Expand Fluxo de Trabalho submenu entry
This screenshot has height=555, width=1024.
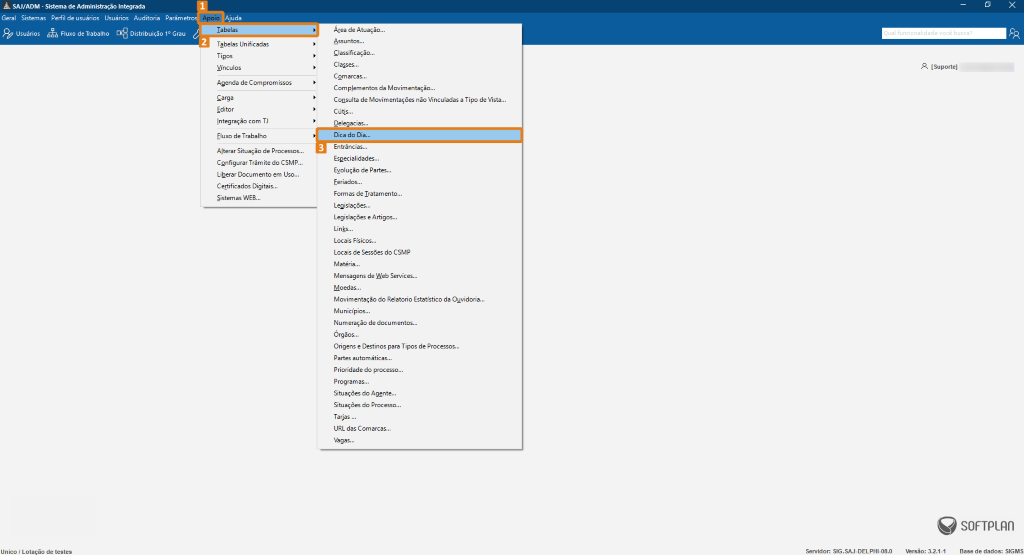click(x=259, y=136)
